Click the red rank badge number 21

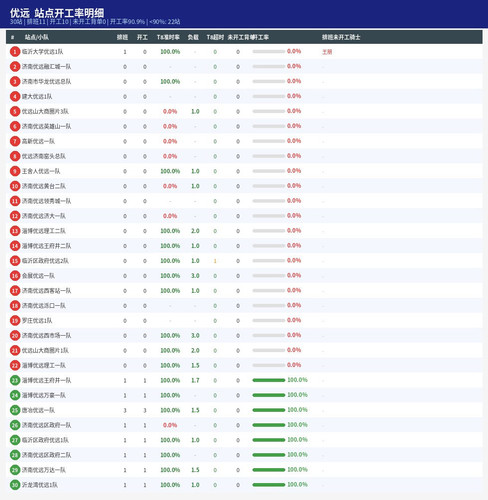tap(15, 350)
